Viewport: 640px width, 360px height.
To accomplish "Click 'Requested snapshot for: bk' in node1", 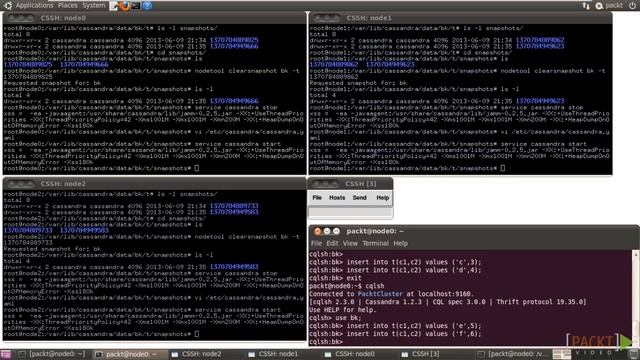I will [x=358, y=83].
